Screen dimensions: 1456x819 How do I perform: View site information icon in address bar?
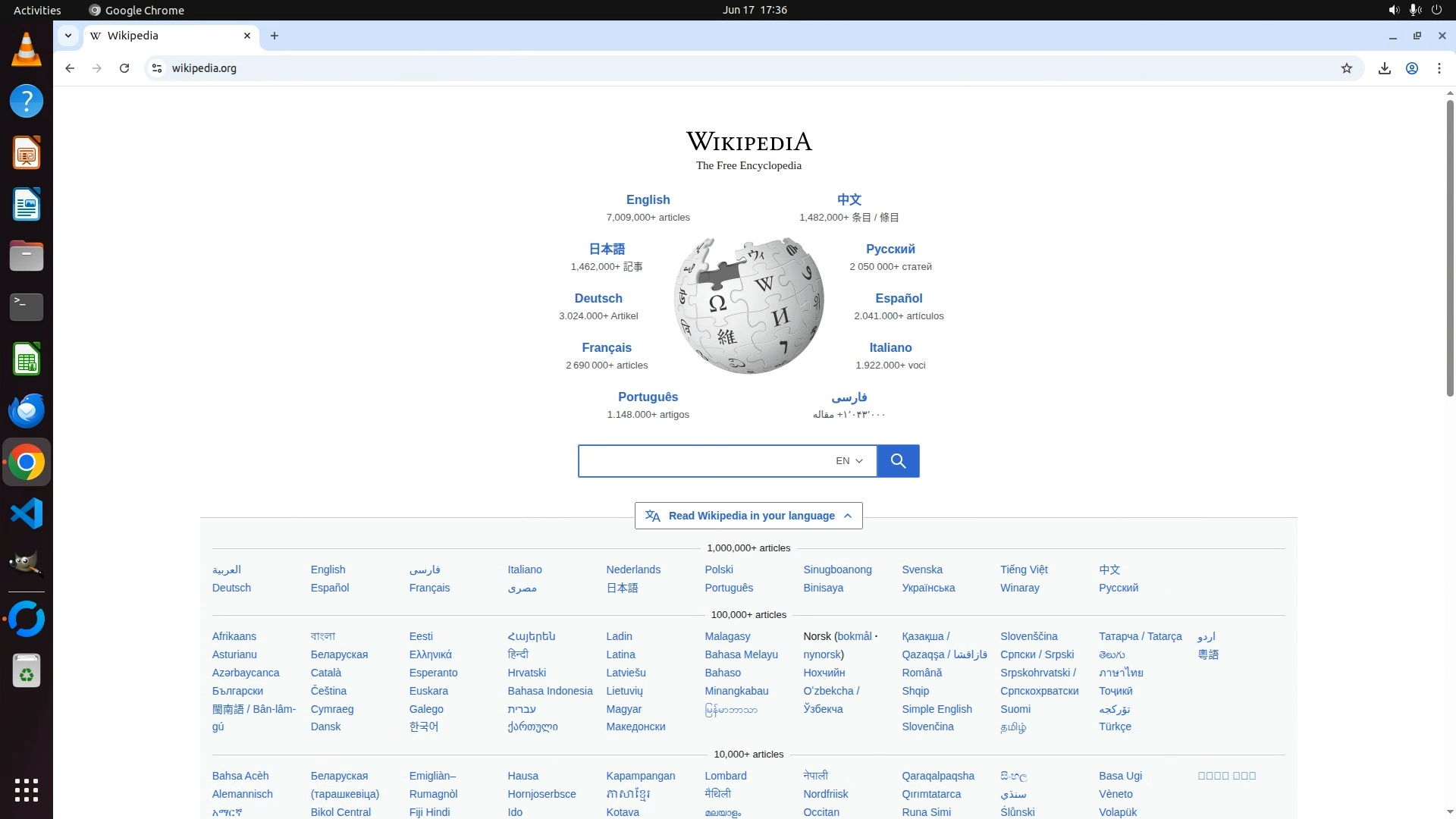tap(156, 68)
